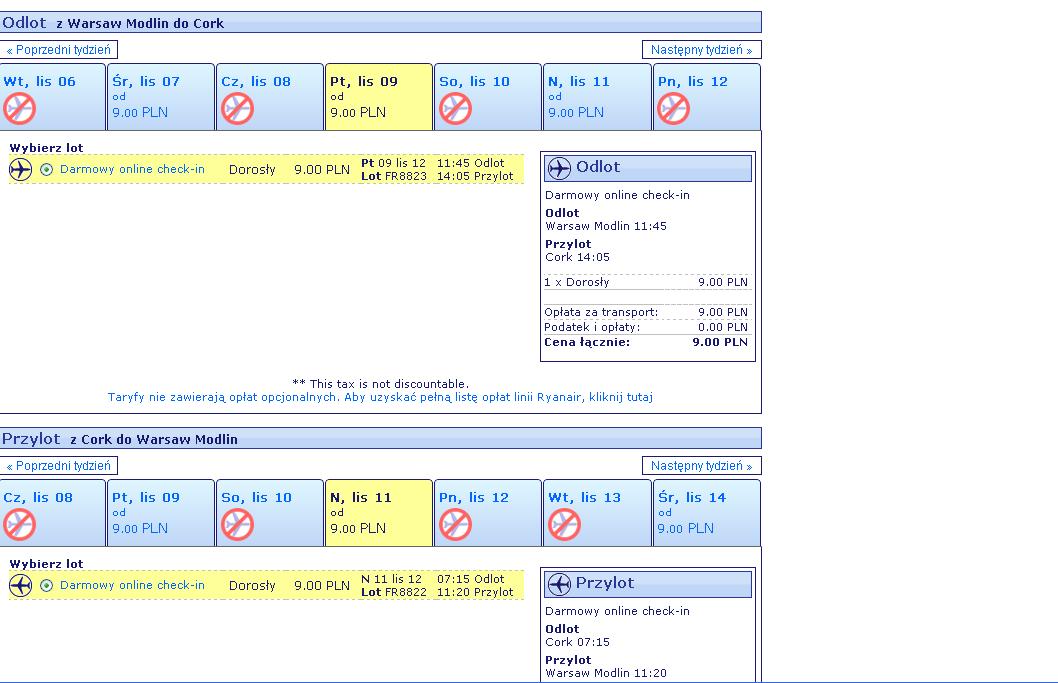The image size is (1058, 683).
Task: Click the '1 x Dorosły' fare line
Action: point(646,282)
